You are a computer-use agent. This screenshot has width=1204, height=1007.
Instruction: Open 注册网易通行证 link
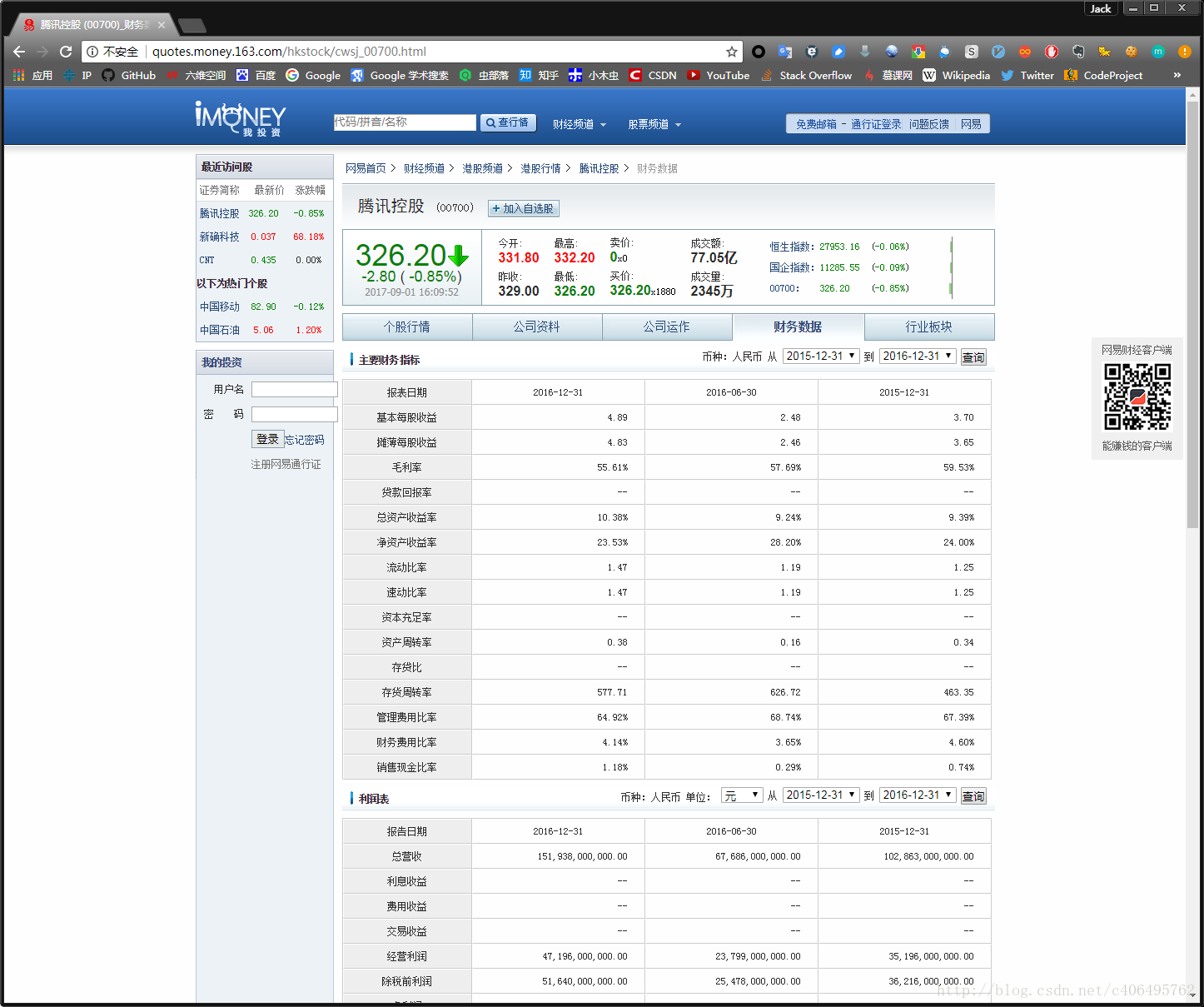tap(286, 464)
